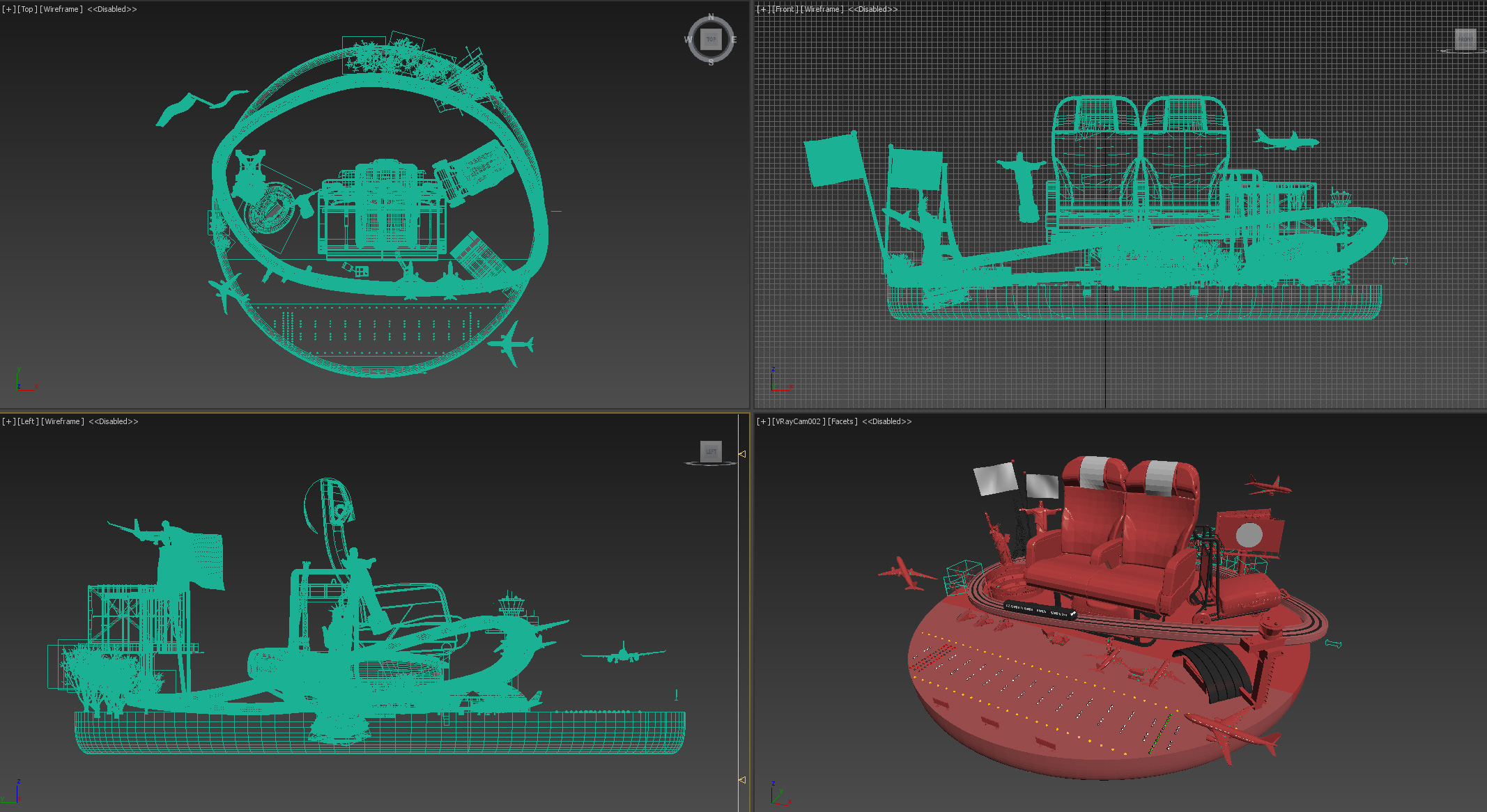Open the [+] menu in Top viewport

[x=8, y=9]
